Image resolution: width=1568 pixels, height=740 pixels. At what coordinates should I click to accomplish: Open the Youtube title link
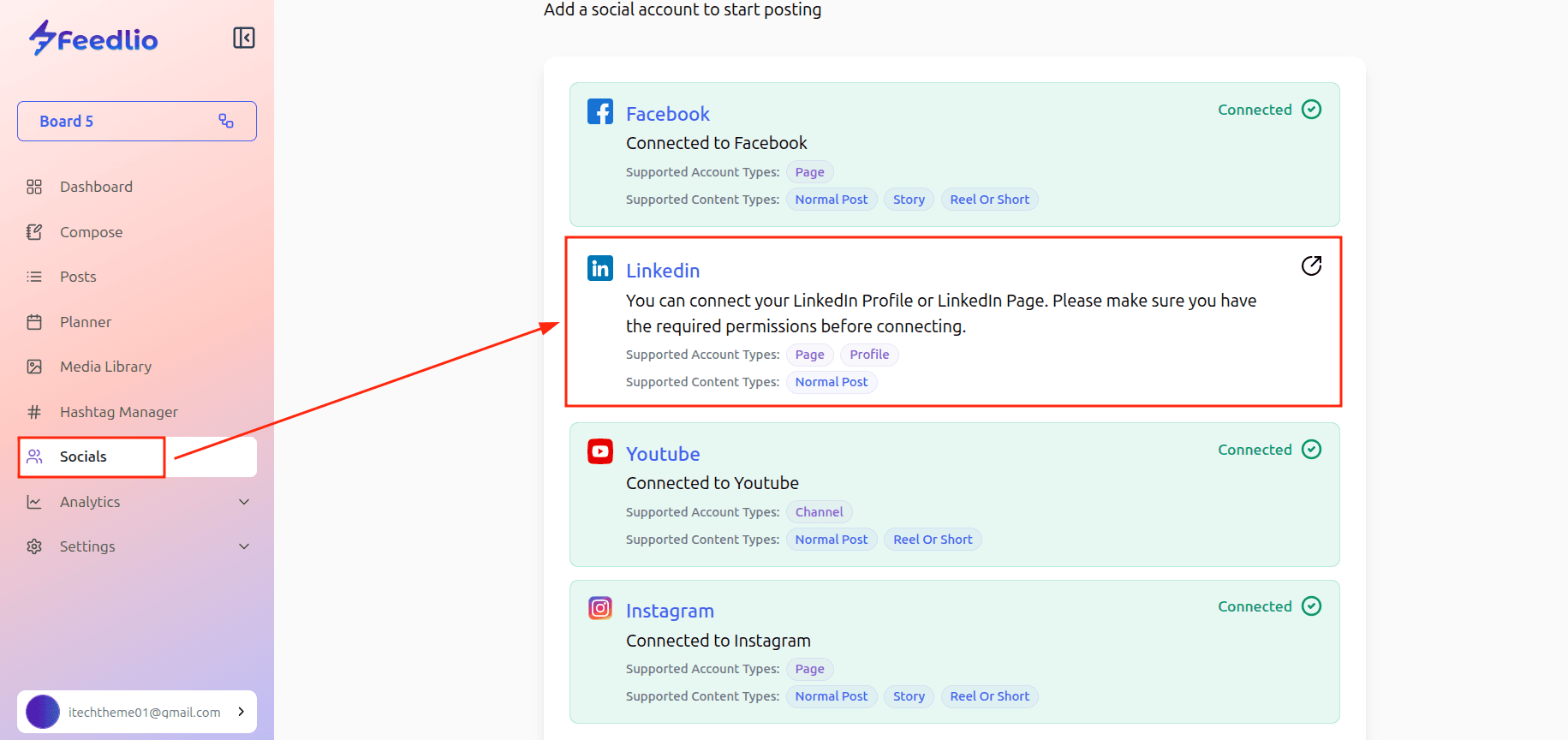[663, 454]
